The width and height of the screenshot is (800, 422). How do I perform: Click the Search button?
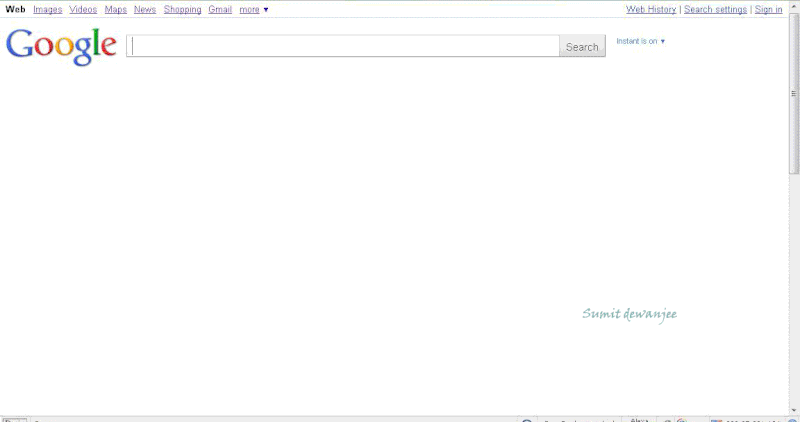[x=582, y=46]
